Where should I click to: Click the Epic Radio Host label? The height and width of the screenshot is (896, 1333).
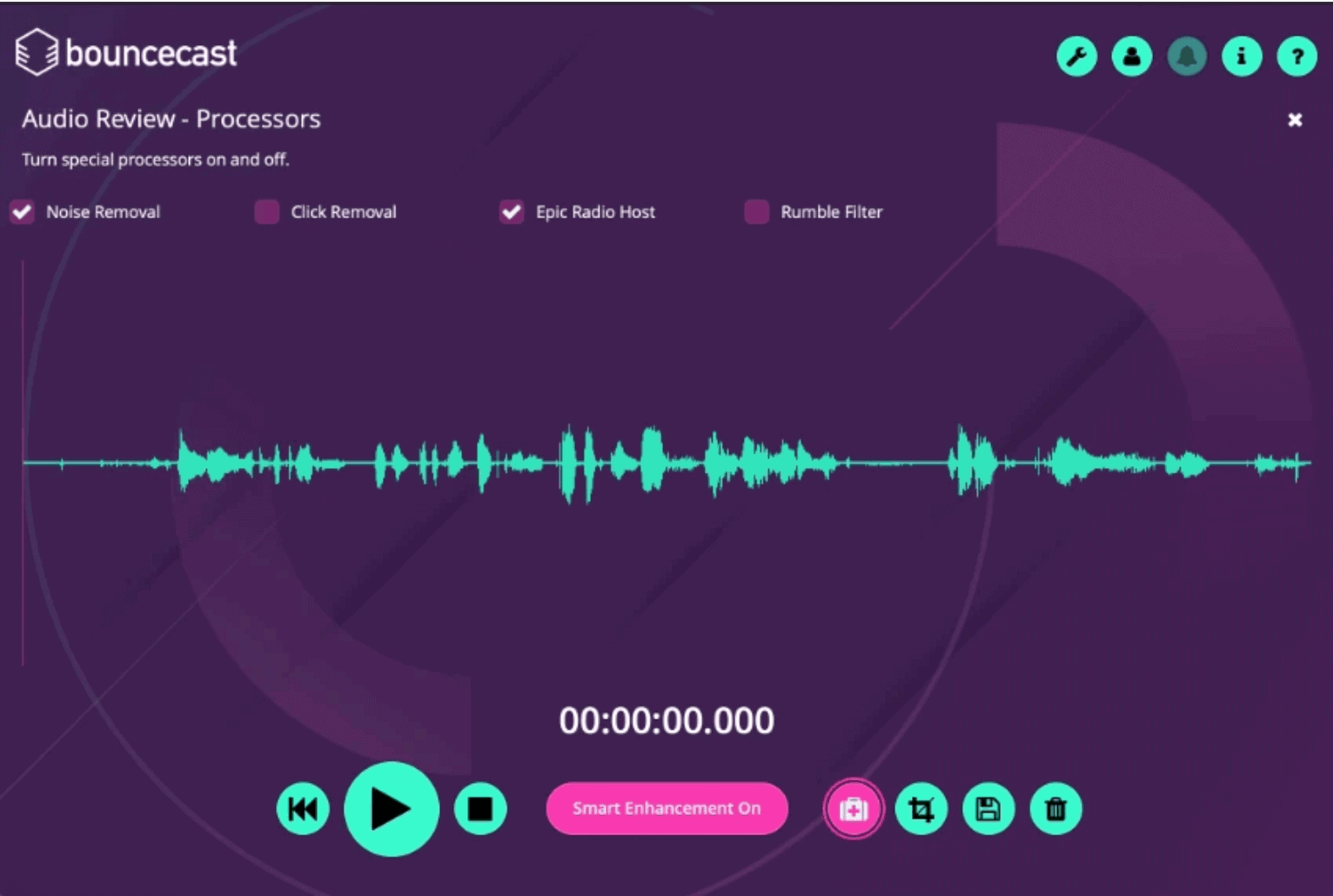pyautogui.click(x=595, y=211)
